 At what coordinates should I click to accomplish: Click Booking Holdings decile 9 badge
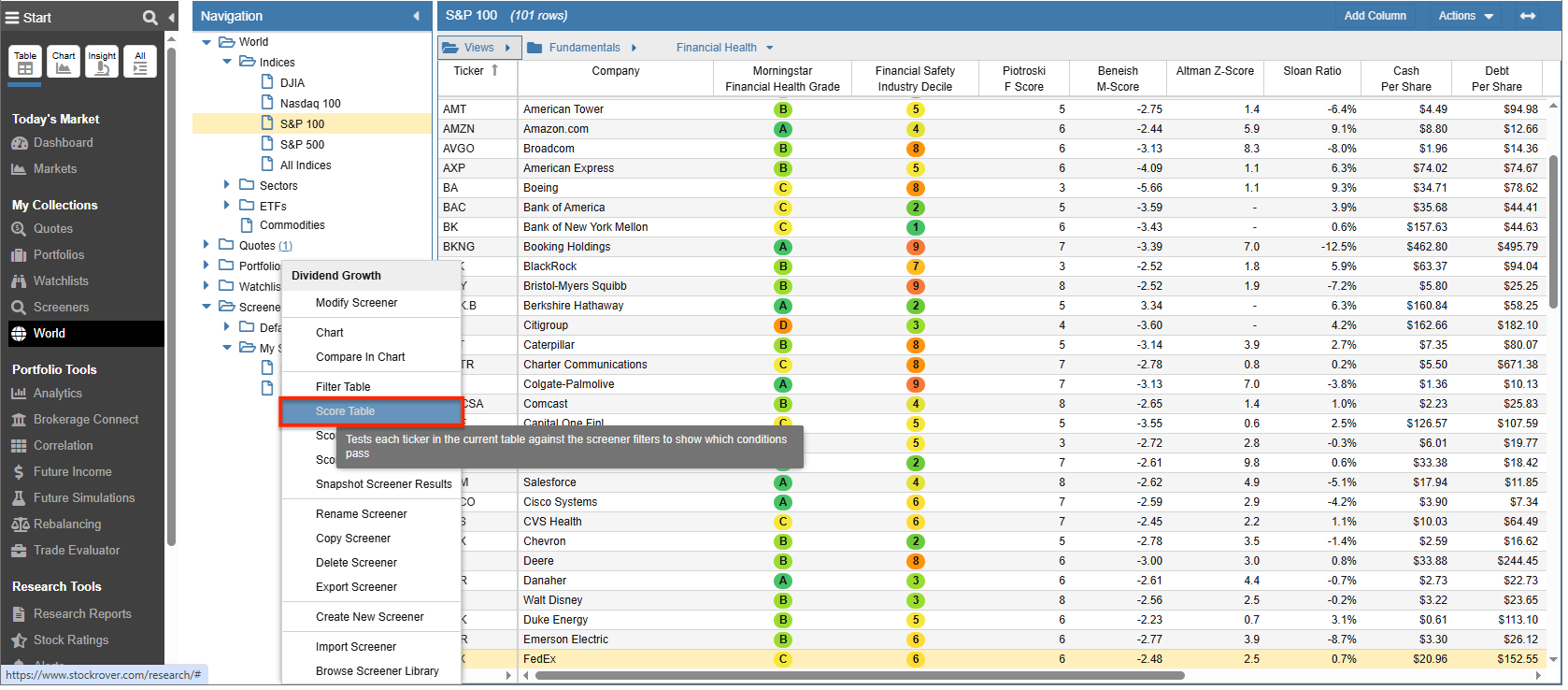tap(916, 247)
